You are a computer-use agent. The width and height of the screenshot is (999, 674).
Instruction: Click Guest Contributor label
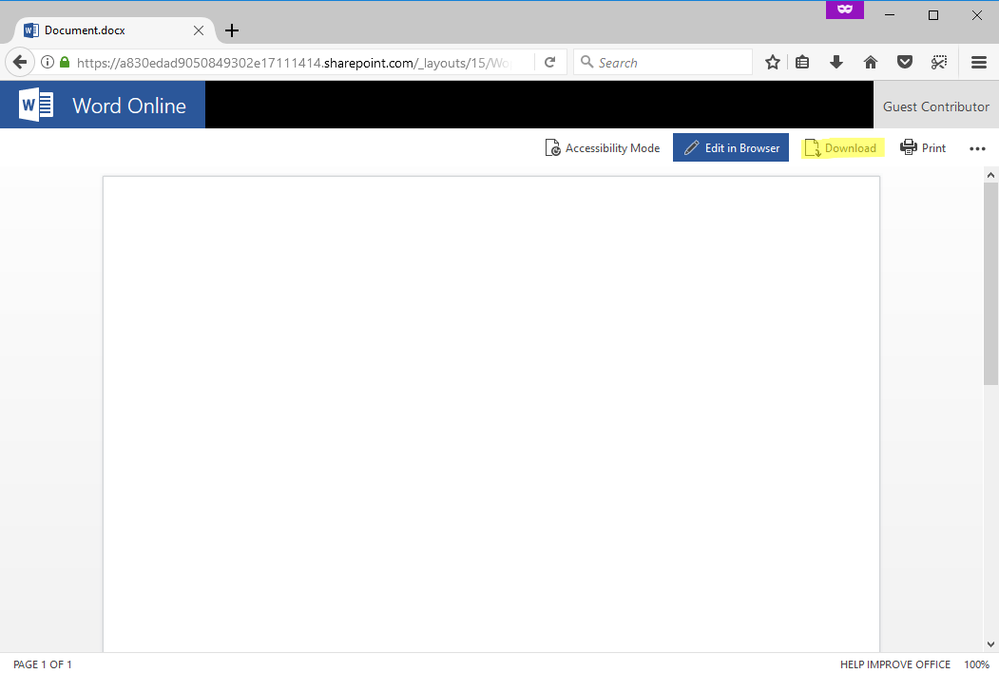point(936,107)
